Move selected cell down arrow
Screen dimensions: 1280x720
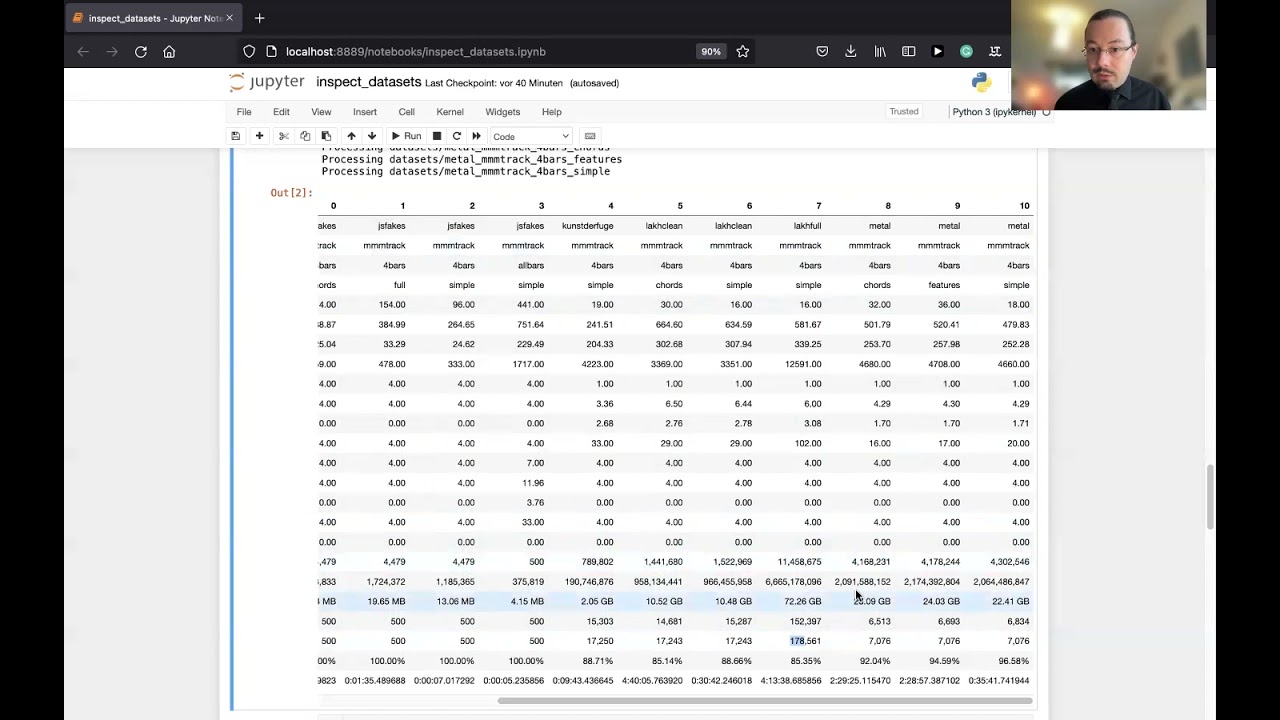pyautogui.click(x=372, y=136)
